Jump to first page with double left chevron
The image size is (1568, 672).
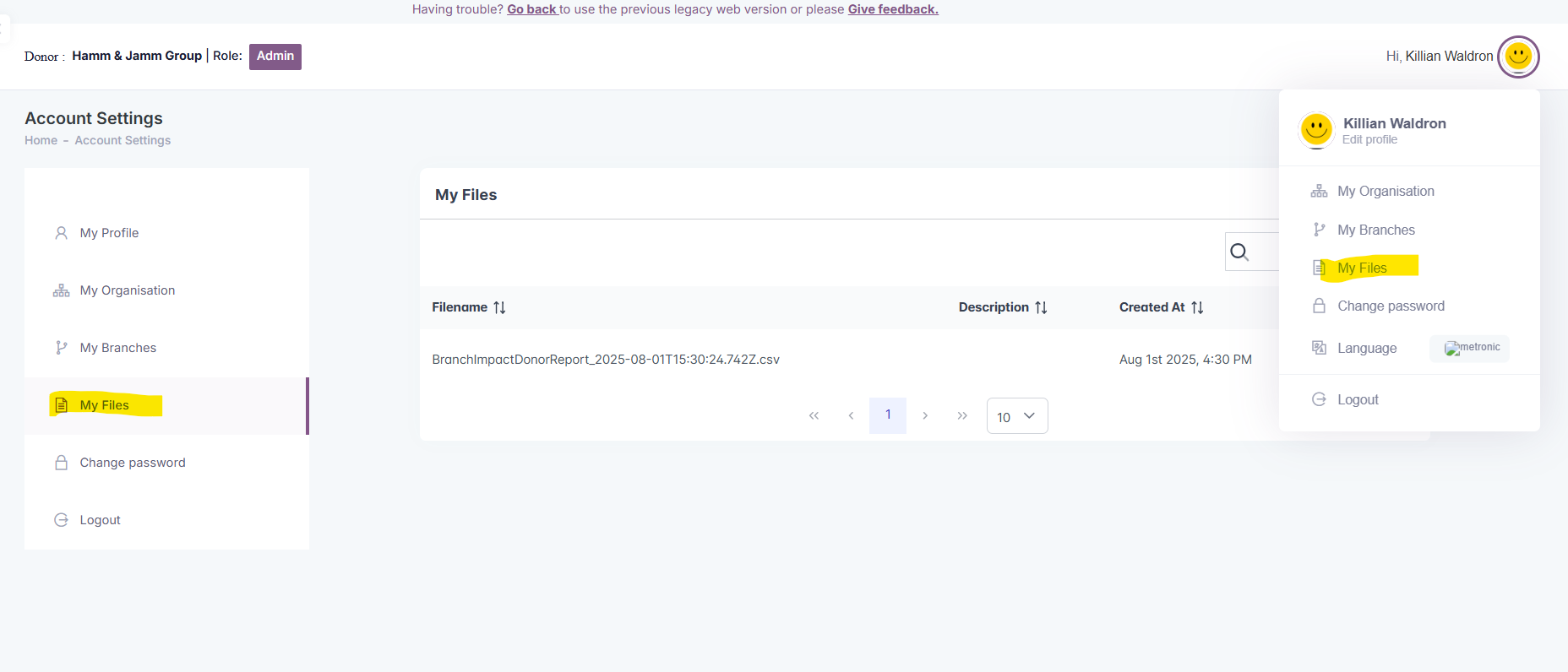[814, 415]
